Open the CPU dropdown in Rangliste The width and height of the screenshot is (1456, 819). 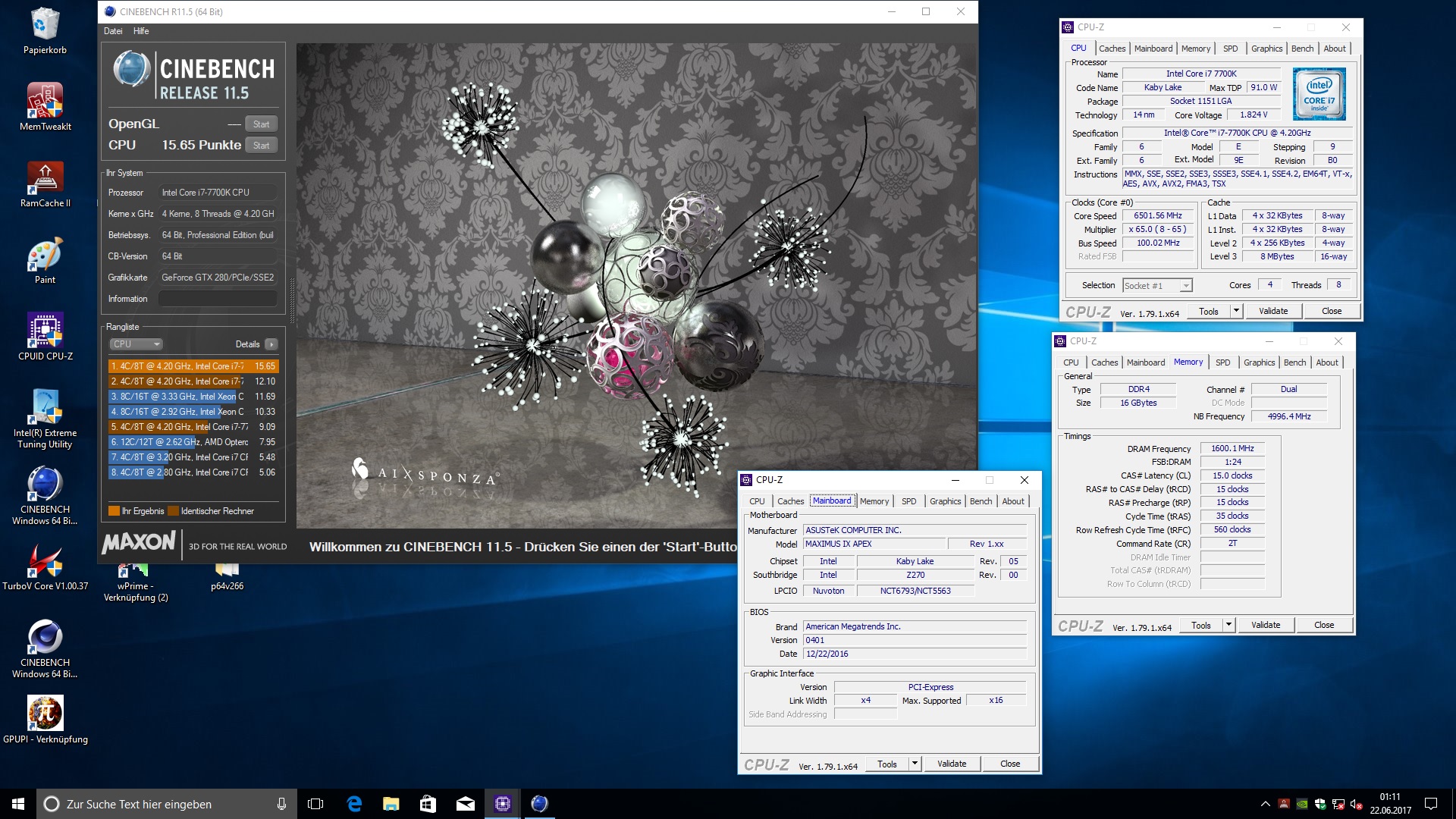point(136,344)
